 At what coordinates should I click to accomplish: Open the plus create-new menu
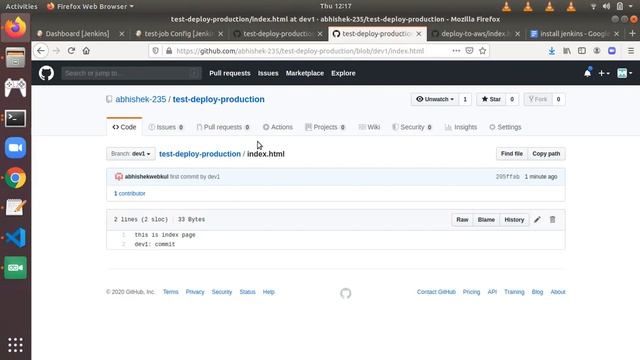tap(604, 73)
